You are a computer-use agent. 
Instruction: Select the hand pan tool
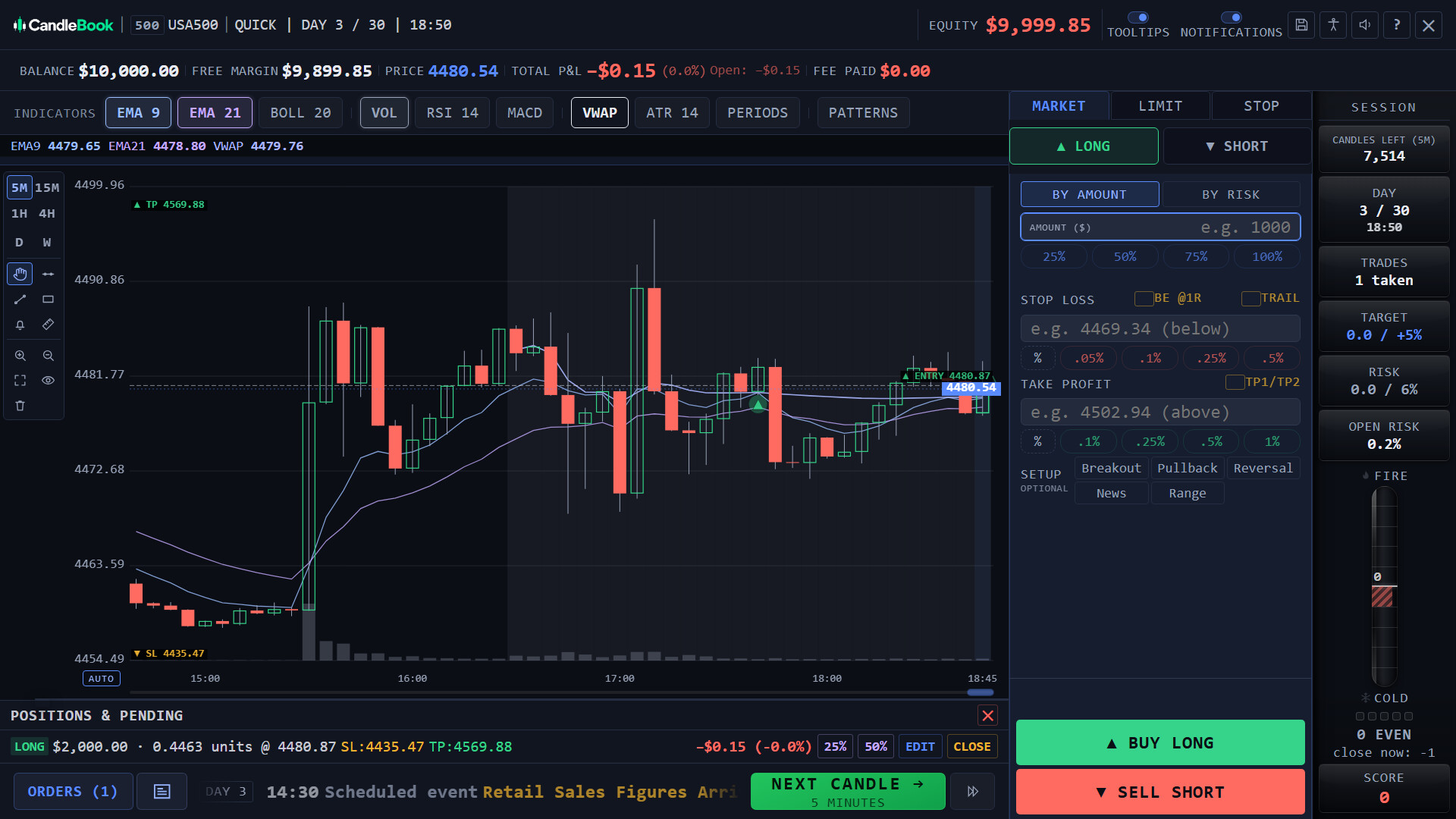20,274
